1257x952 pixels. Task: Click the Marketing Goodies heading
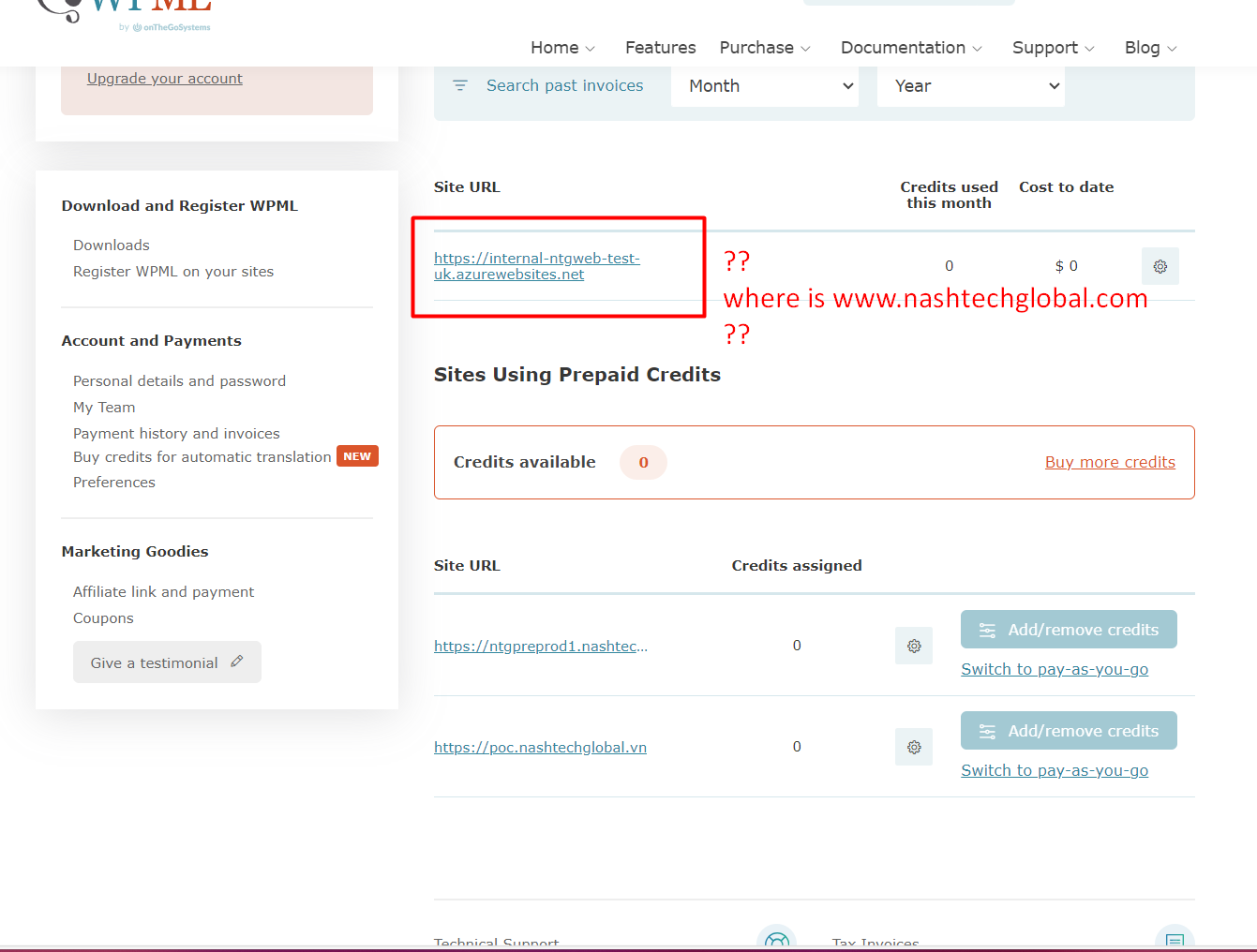click(135, 552)
